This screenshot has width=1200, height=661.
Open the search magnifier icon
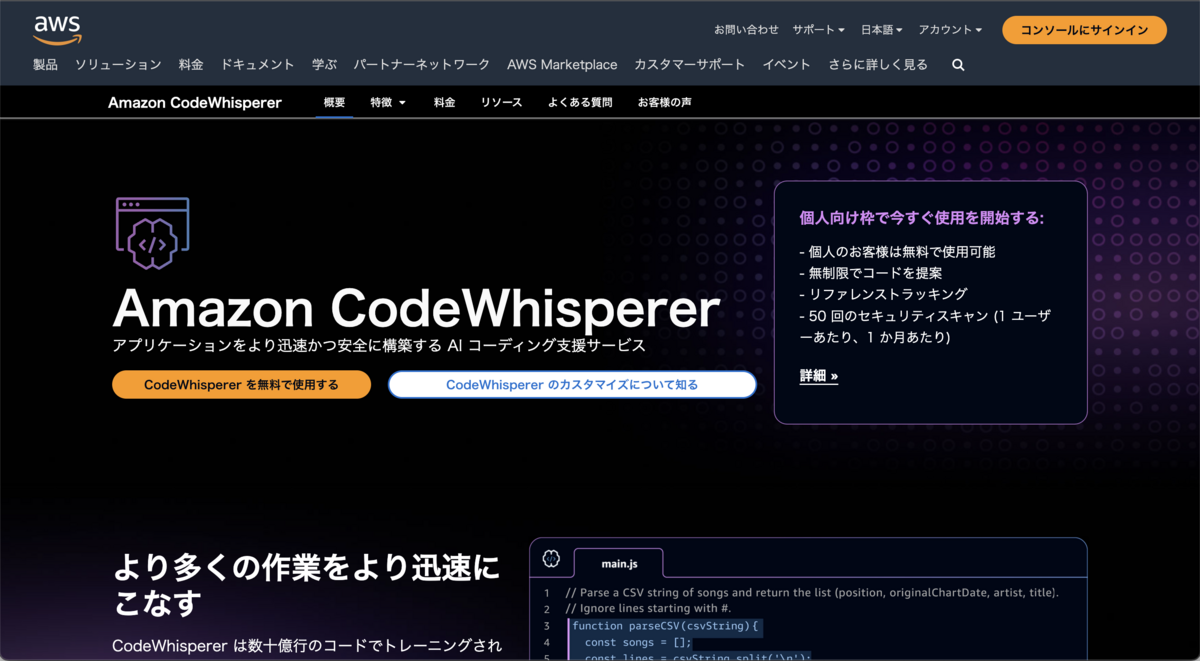(958, 65)
